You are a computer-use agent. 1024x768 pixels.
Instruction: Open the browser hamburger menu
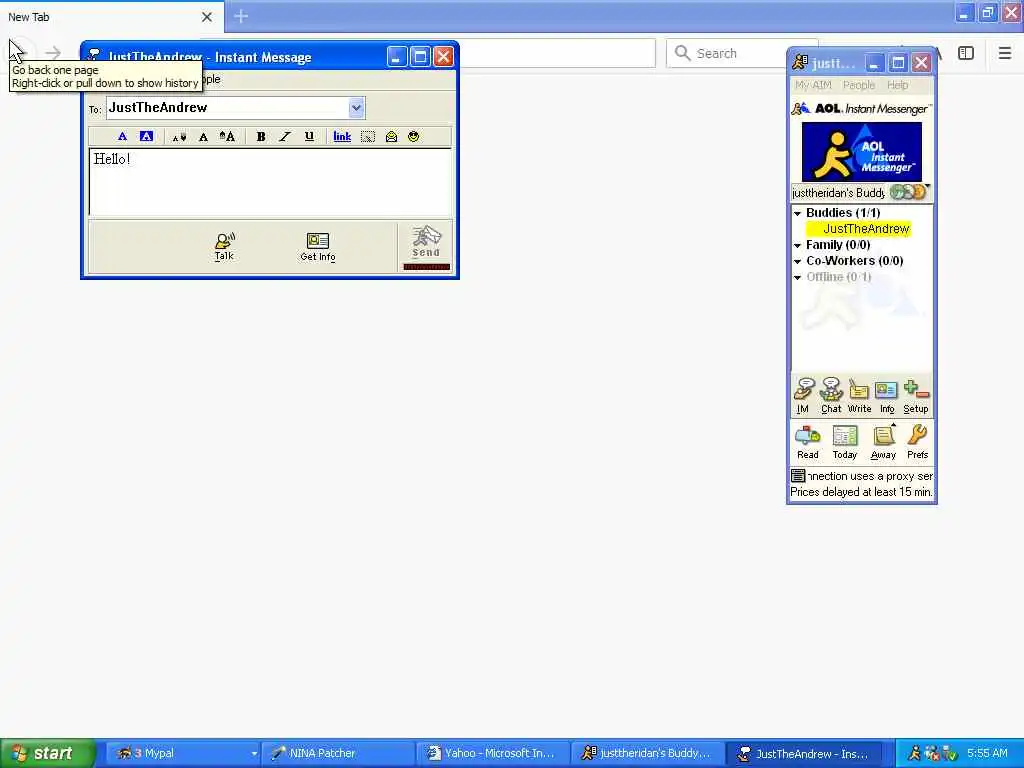[1004, 53]
